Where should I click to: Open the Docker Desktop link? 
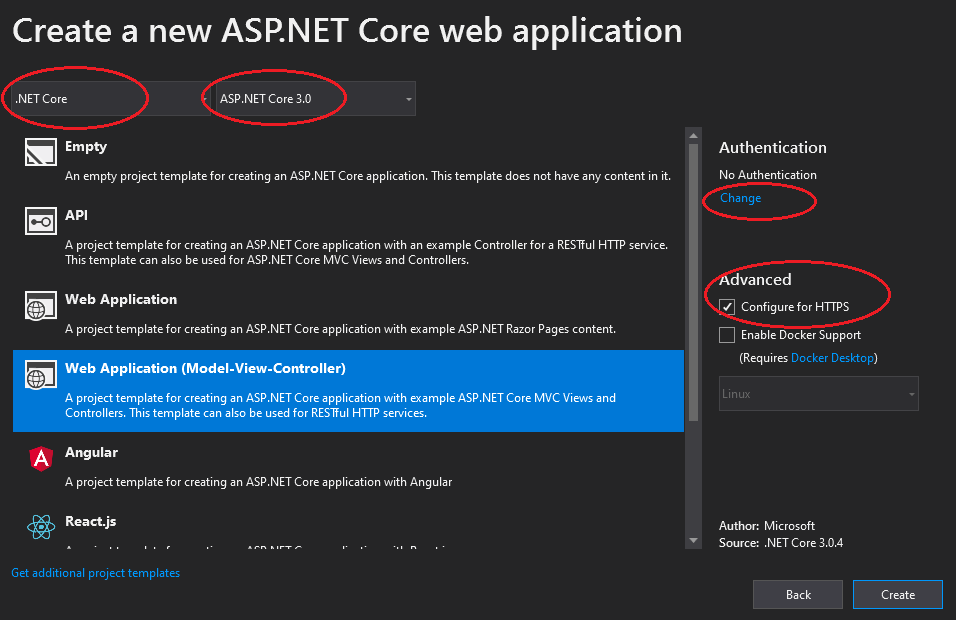click(832, 358)
